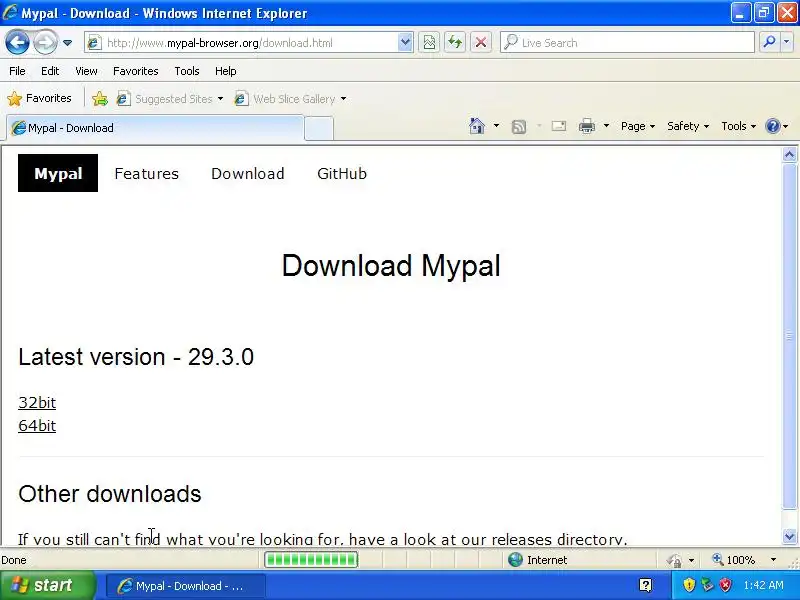
Task: Download the 32bit version link
Action: tap(37, 403)
